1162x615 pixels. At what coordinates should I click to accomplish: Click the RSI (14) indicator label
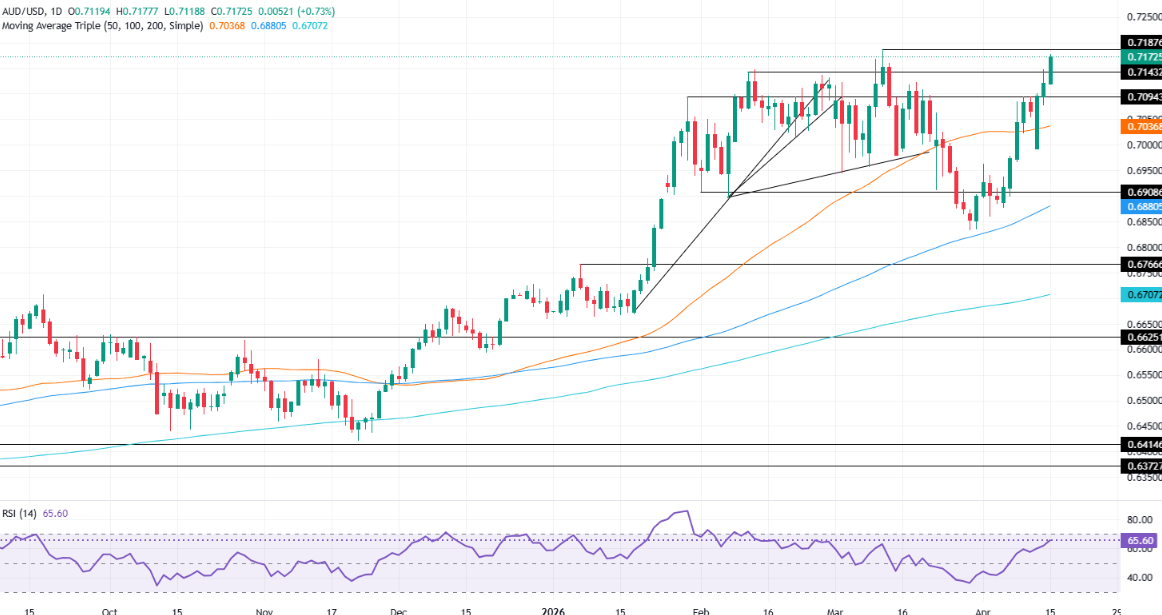(22, 513)
